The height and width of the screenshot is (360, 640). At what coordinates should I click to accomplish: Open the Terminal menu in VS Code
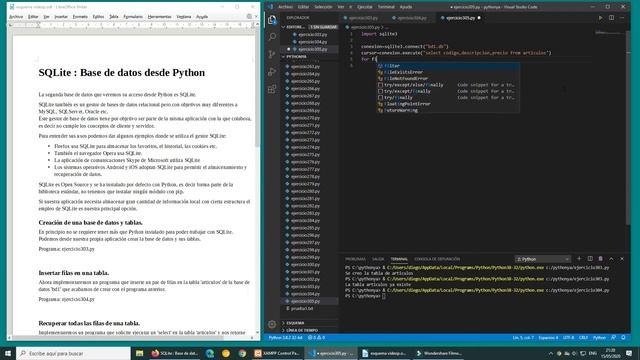click(386, 7)
